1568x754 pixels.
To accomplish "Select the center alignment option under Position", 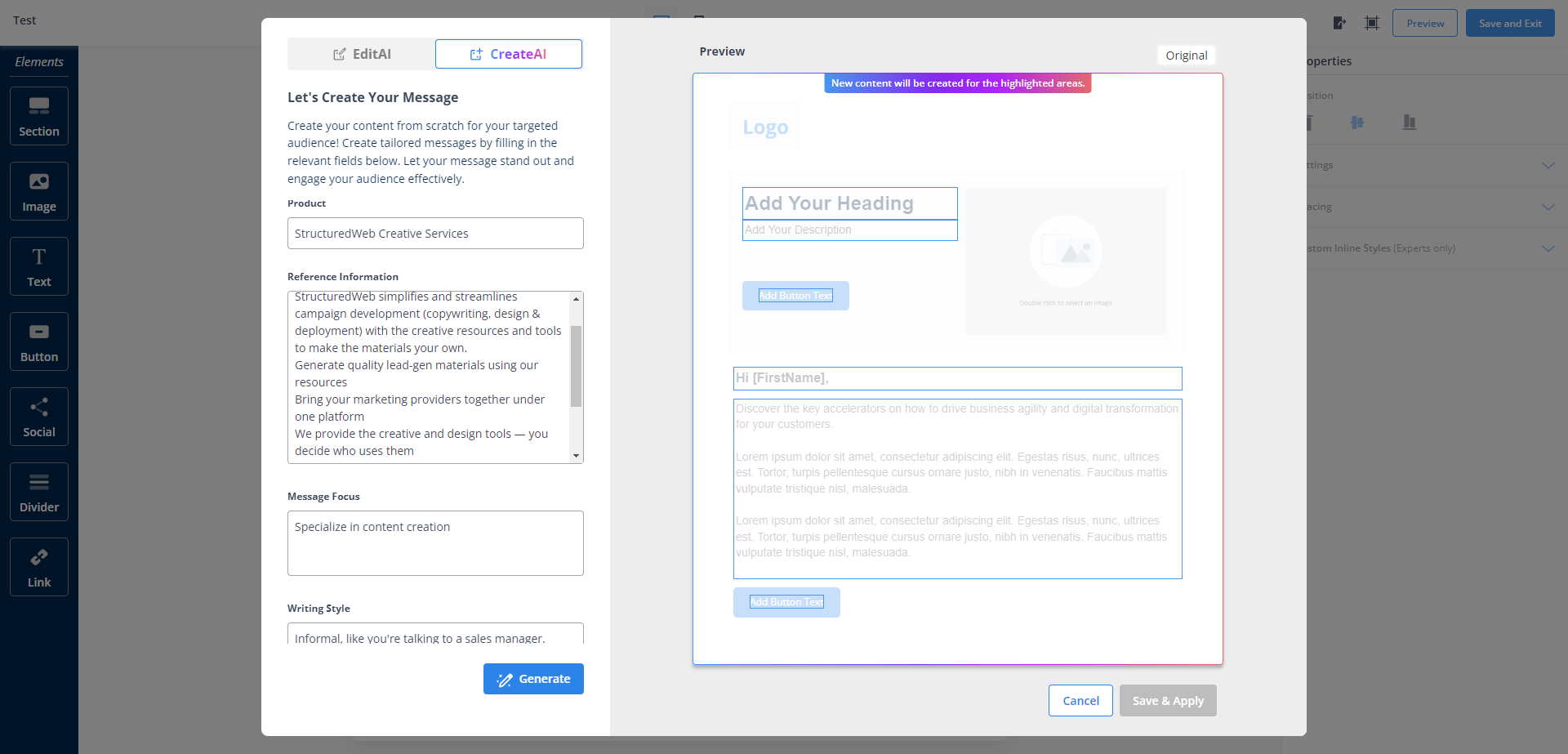I will tap(1358, 123).
